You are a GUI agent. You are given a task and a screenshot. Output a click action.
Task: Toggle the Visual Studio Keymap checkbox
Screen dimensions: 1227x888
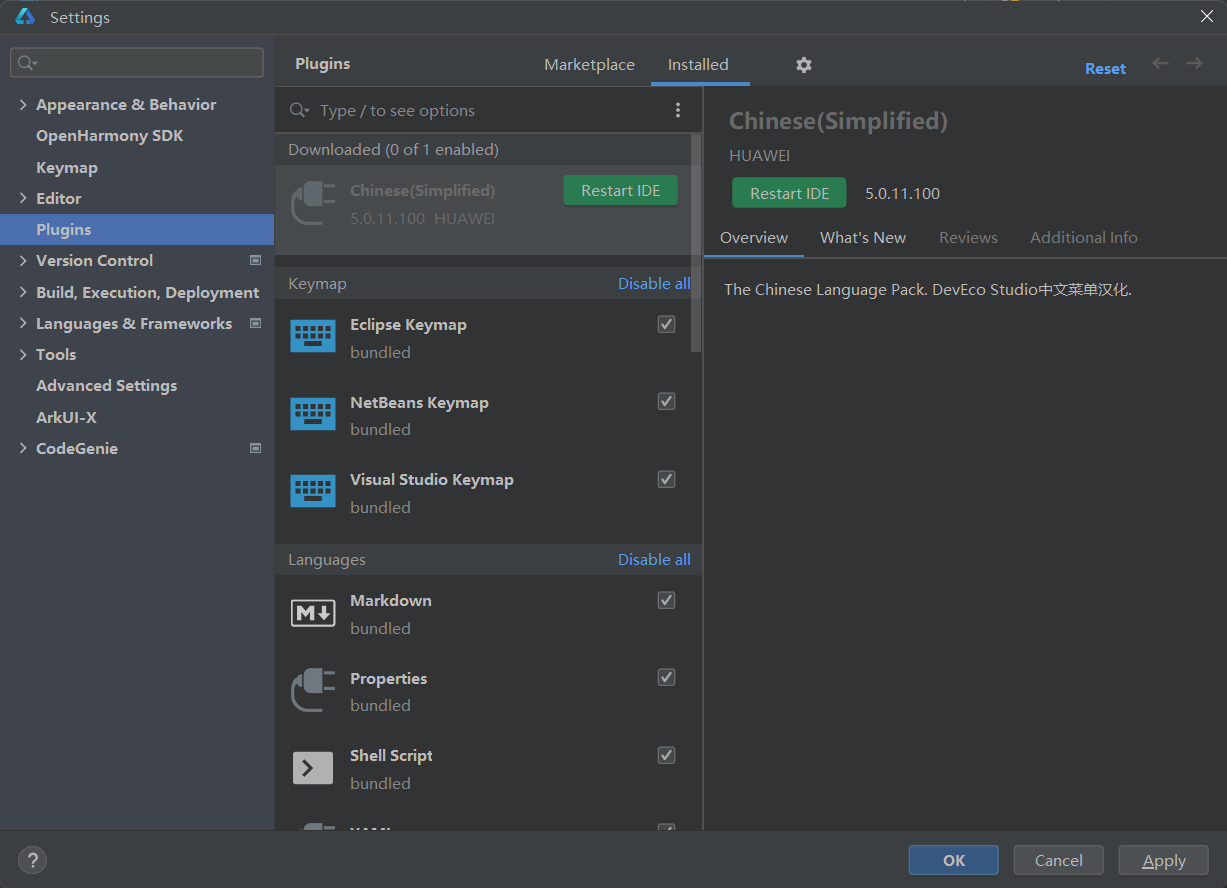tap(666, 479)
